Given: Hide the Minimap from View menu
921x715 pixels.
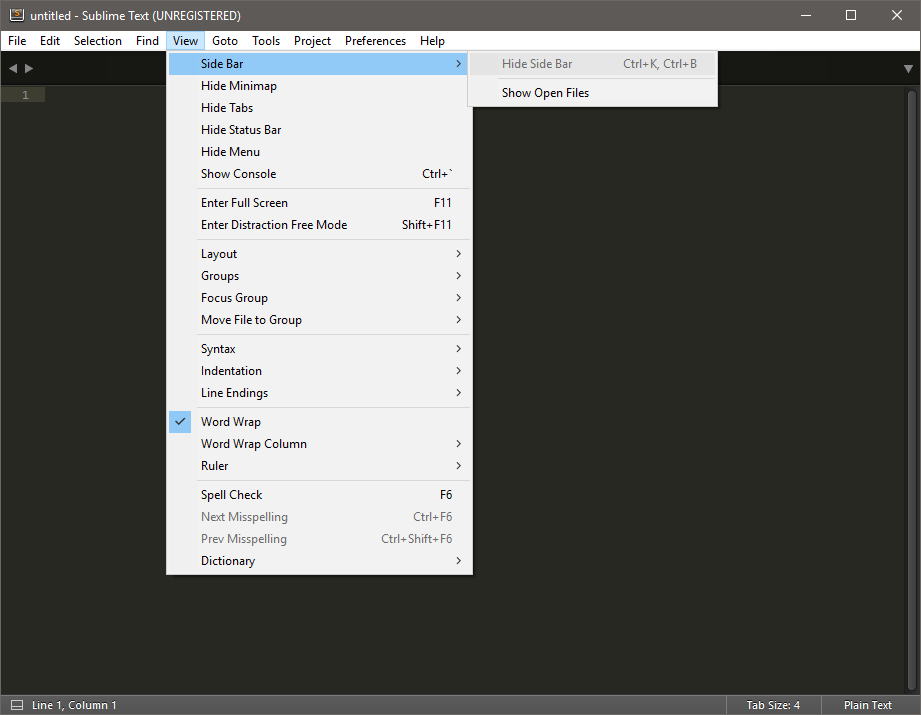Looking at the screenshot, I should [239, 86].
